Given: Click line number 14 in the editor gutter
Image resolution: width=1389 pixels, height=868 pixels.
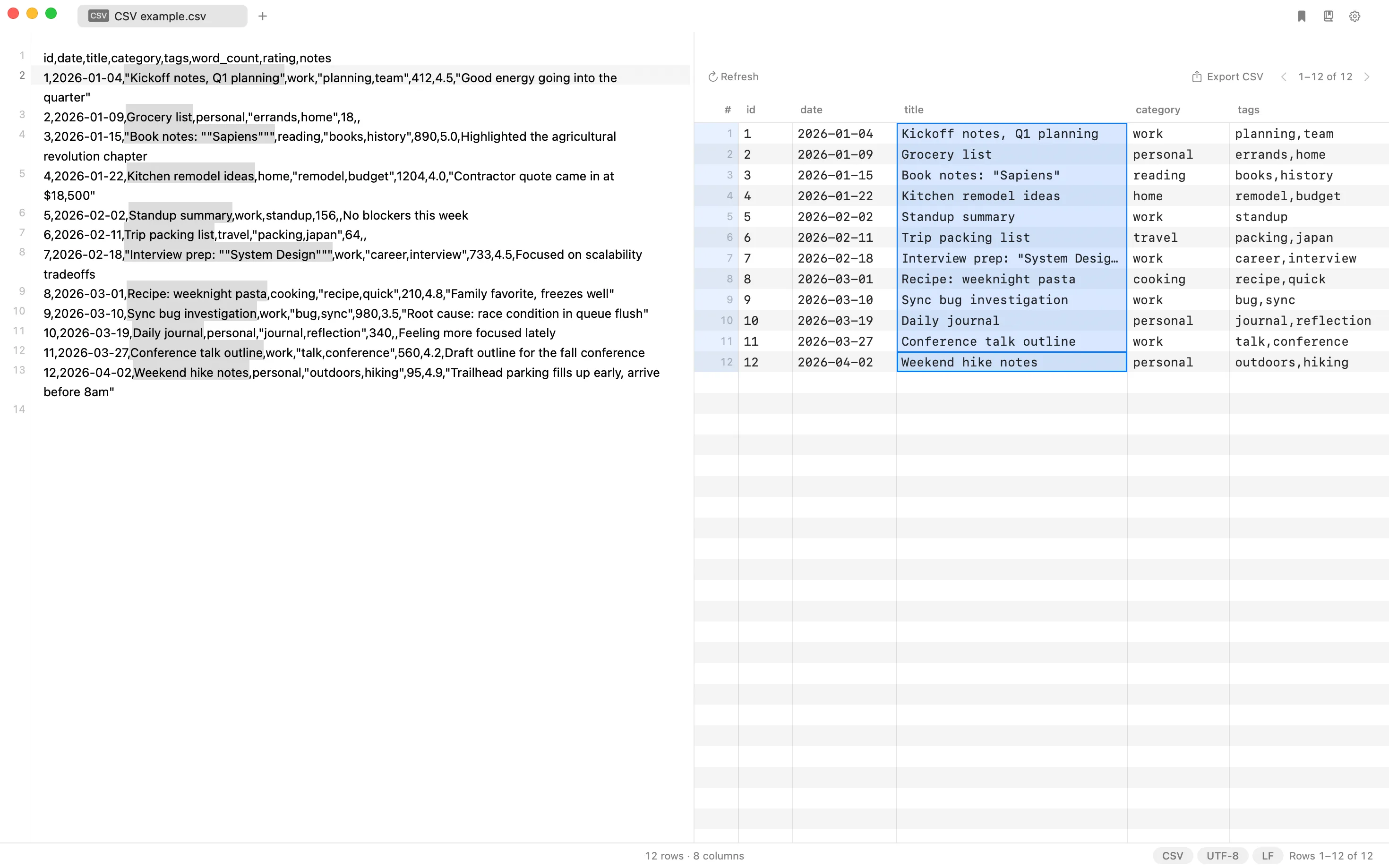Looking at the screenshot, I should point(19,409).
